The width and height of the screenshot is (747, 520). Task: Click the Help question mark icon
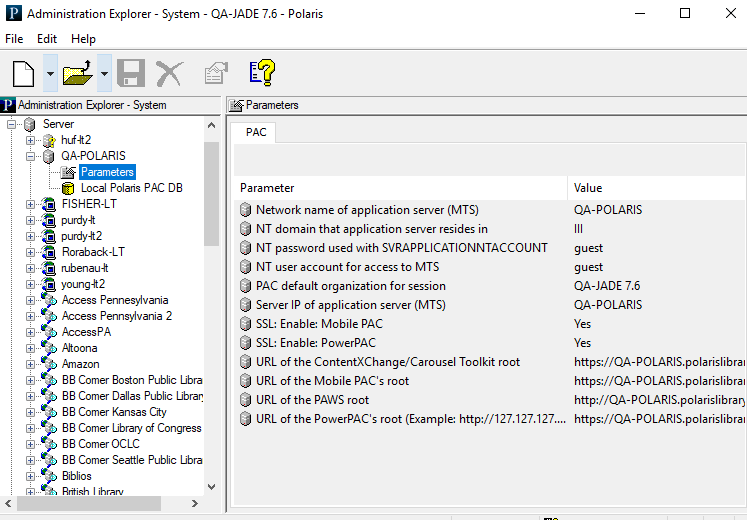click(261, 73)
